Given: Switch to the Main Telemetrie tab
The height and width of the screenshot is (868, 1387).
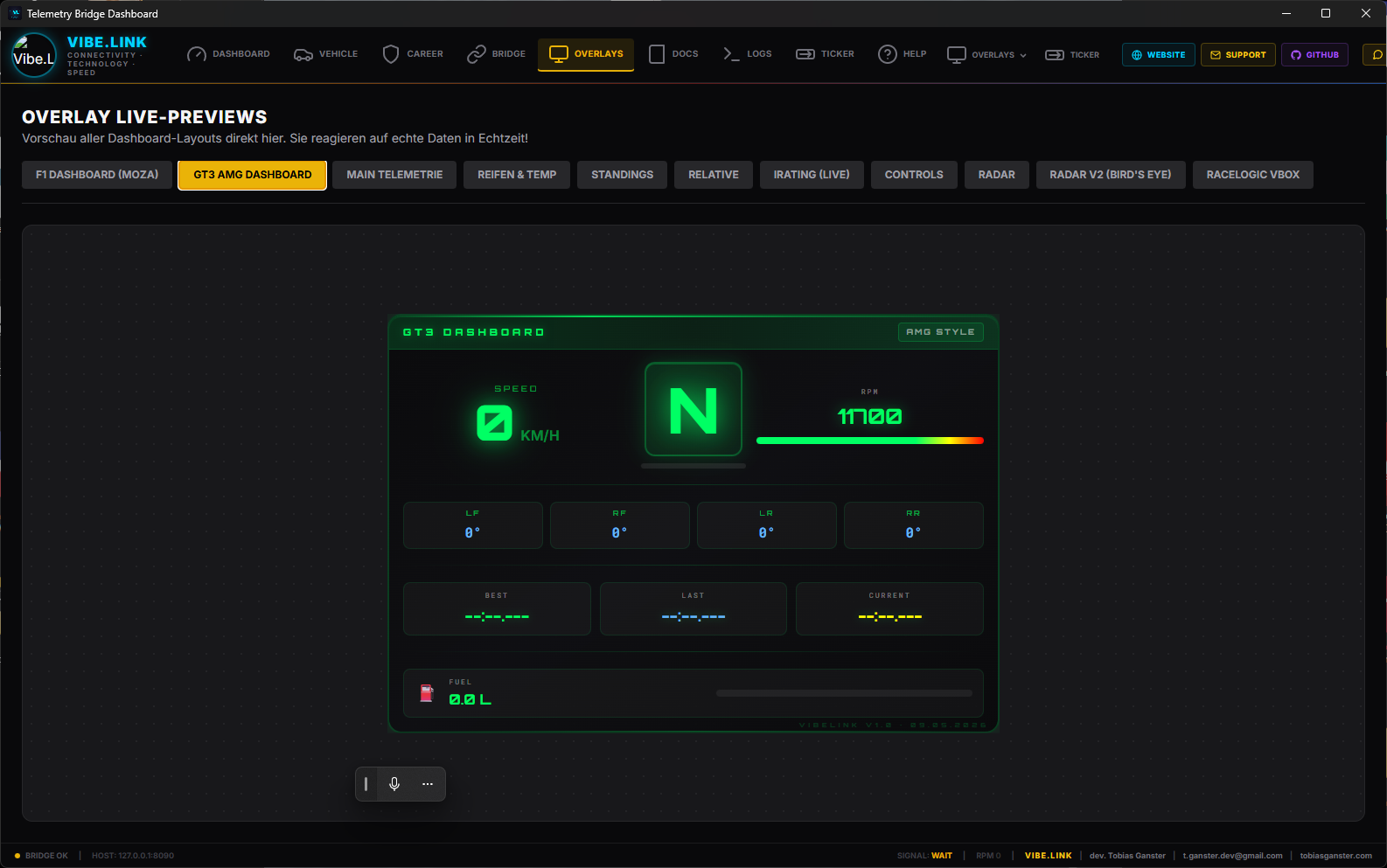Looking at the screenshot, I should (x=394, y=175).
